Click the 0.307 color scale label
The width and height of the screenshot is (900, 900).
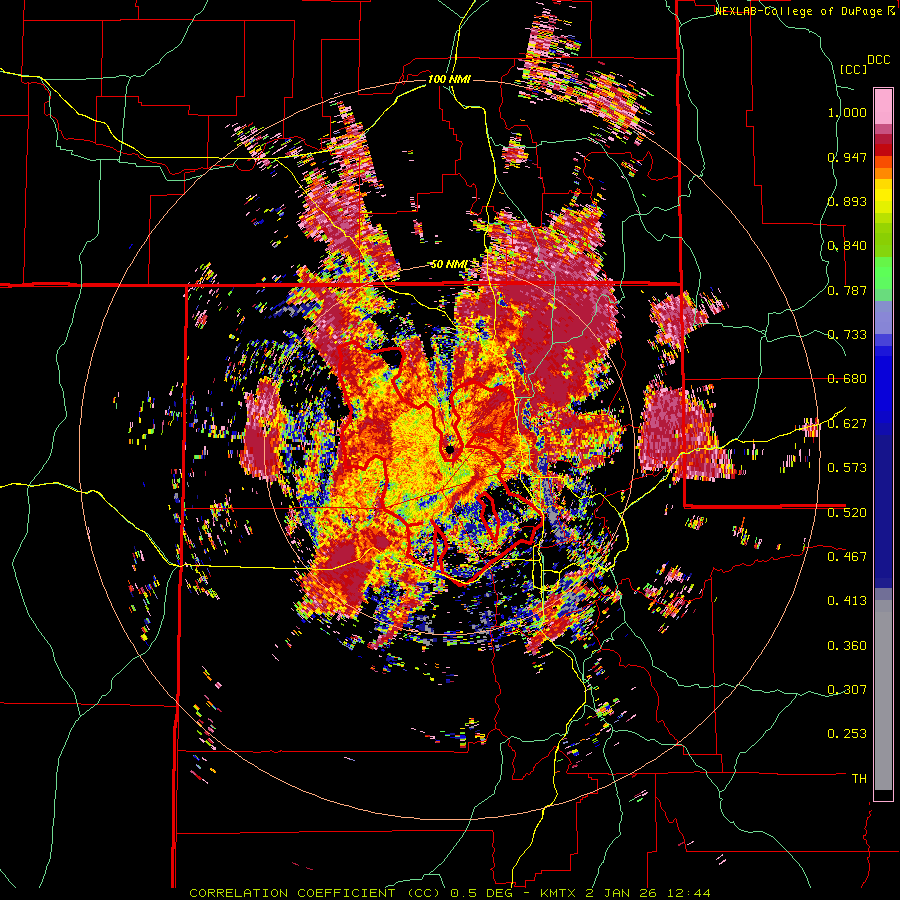[x=847, y=690]
